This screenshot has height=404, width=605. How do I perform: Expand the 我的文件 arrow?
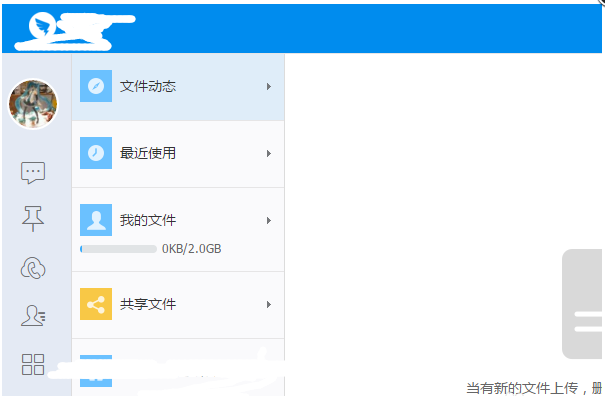[x=268, y=220]
